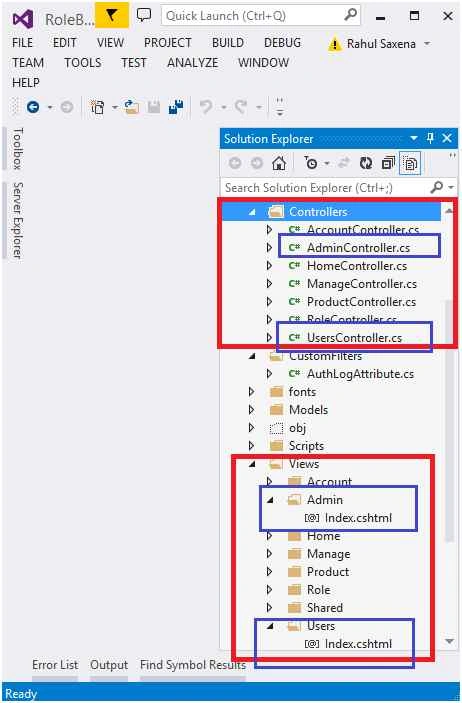462x703 pixels.
Task: Open the notifications flag icon
Action: pyautogui.click(x=112, y=15)
